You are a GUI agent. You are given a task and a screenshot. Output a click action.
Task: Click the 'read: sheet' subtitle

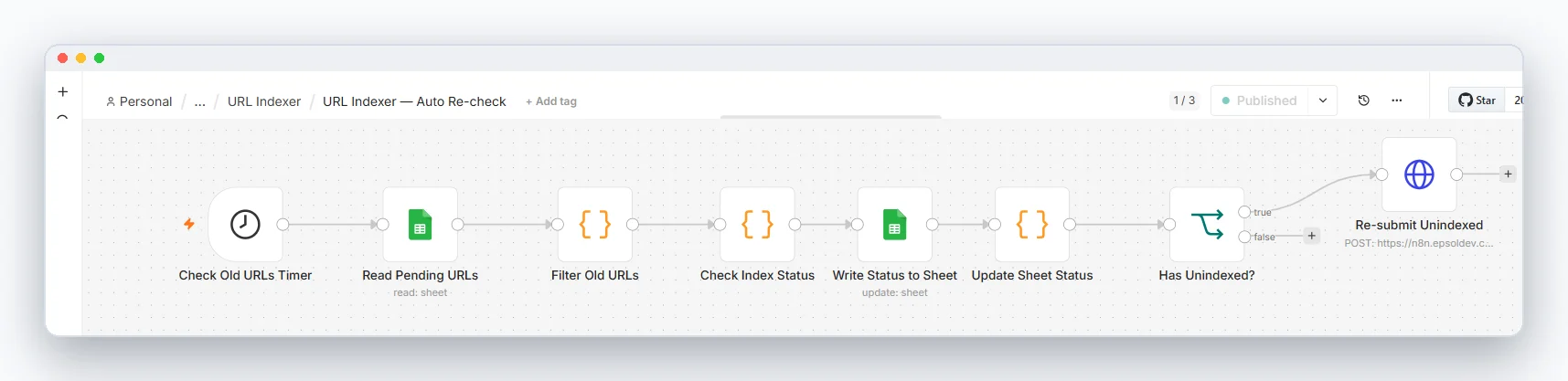(x=420, y=292)
